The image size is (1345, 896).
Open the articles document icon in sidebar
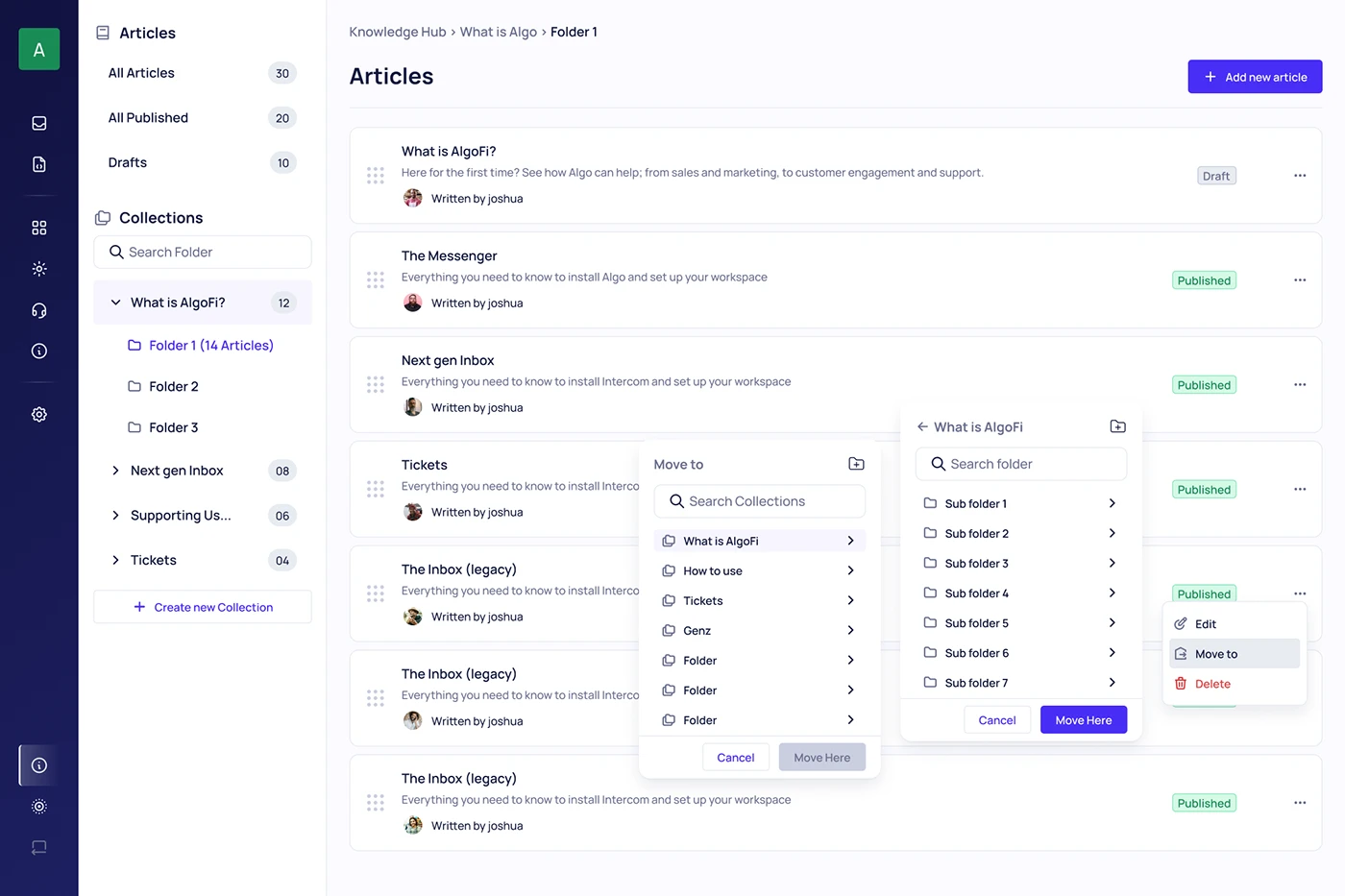[x=39, y=164]
